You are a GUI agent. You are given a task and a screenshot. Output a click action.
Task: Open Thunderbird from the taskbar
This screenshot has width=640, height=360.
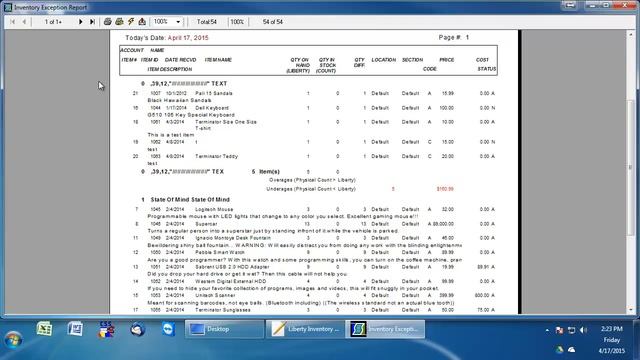point(138,329)
